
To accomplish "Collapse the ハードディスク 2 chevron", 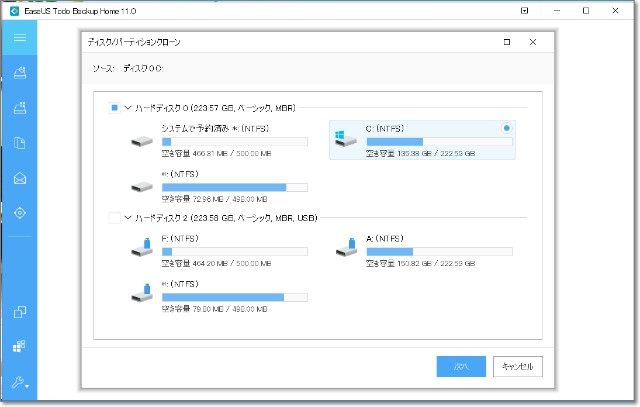I will (127, 217).
